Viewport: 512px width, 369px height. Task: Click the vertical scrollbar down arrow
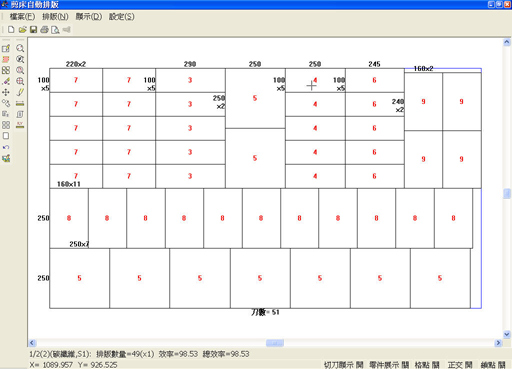[507, 334]
